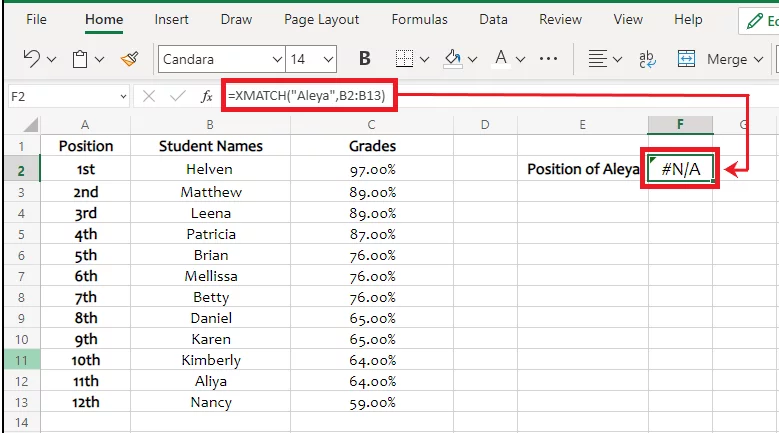Select the cell showing 12th
Viewport: 779px width, 433px height.
click(85, 402)
